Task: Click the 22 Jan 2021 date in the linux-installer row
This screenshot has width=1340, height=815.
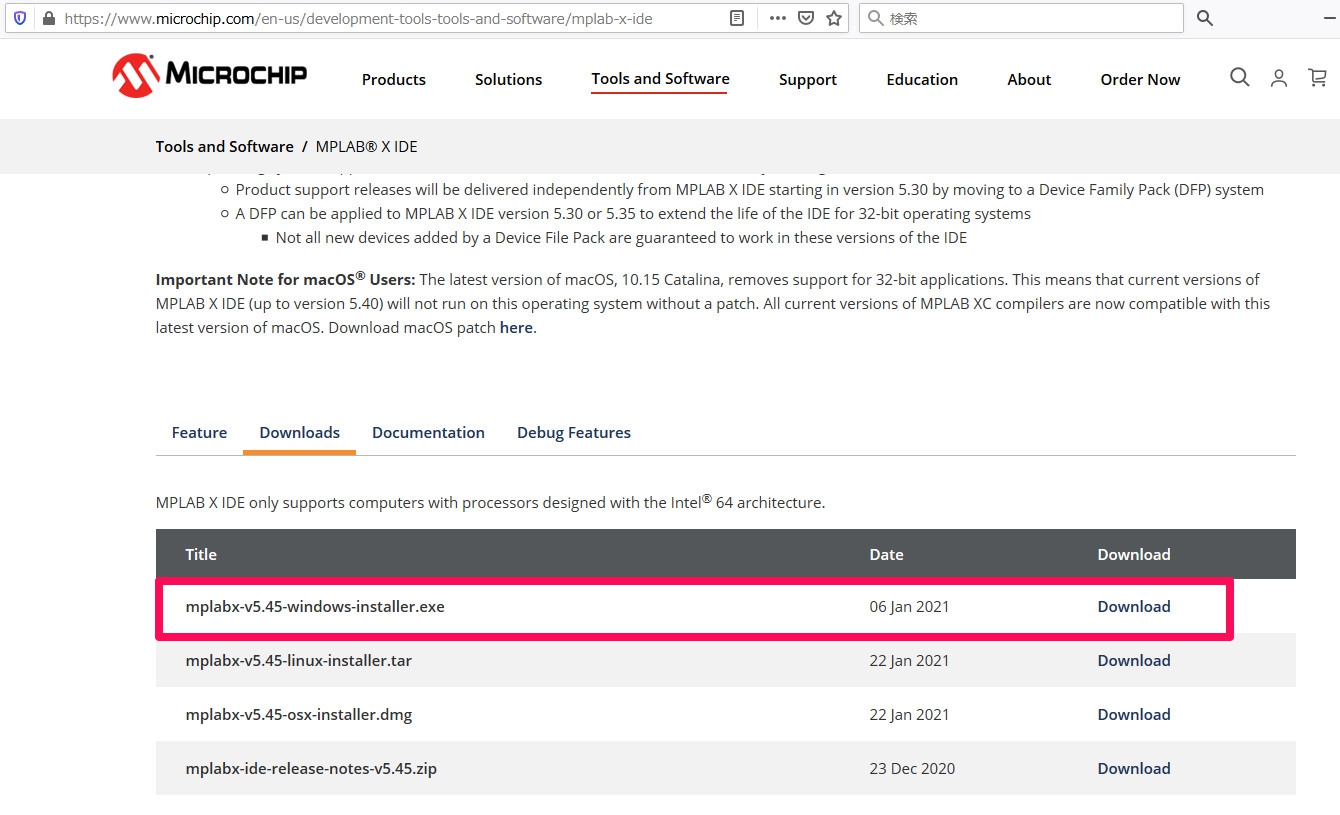Action: pyautogui.click(x=910, y=660)
